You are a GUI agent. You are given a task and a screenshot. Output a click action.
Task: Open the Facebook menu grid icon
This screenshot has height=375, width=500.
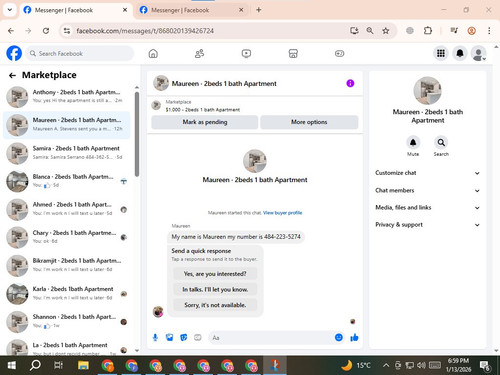441,53
